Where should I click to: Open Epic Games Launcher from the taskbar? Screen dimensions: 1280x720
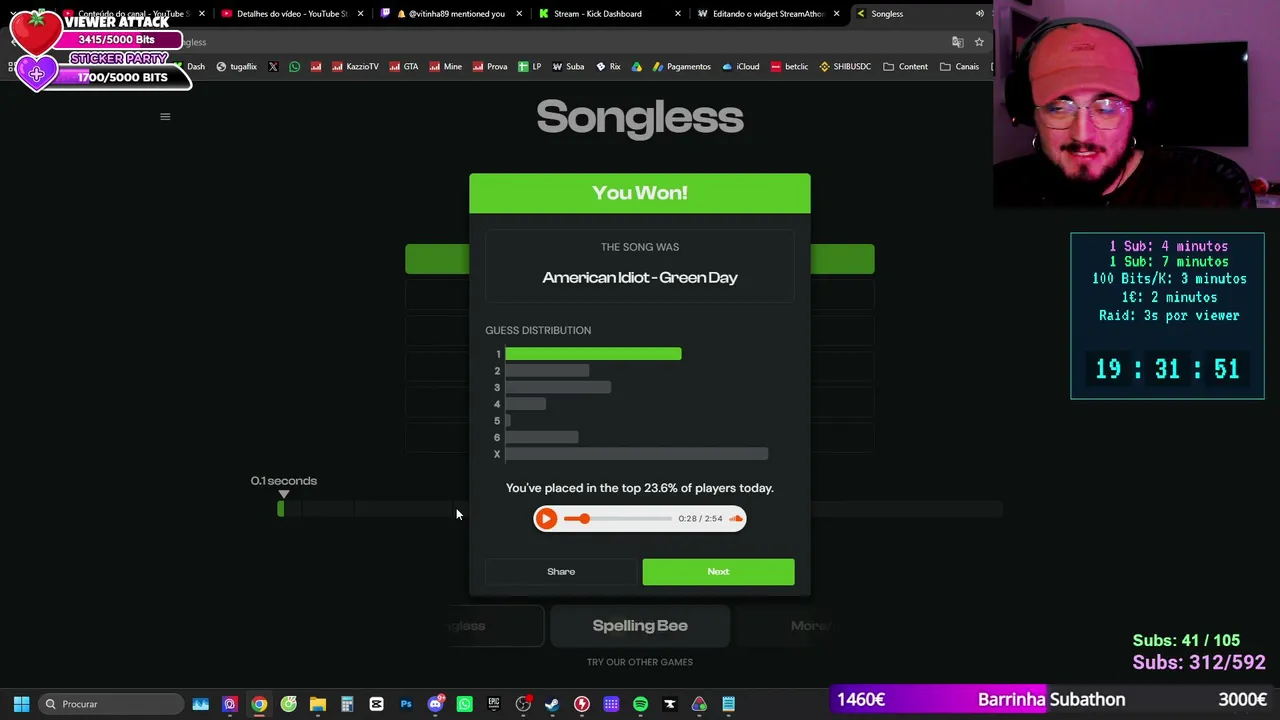(494, 704)
